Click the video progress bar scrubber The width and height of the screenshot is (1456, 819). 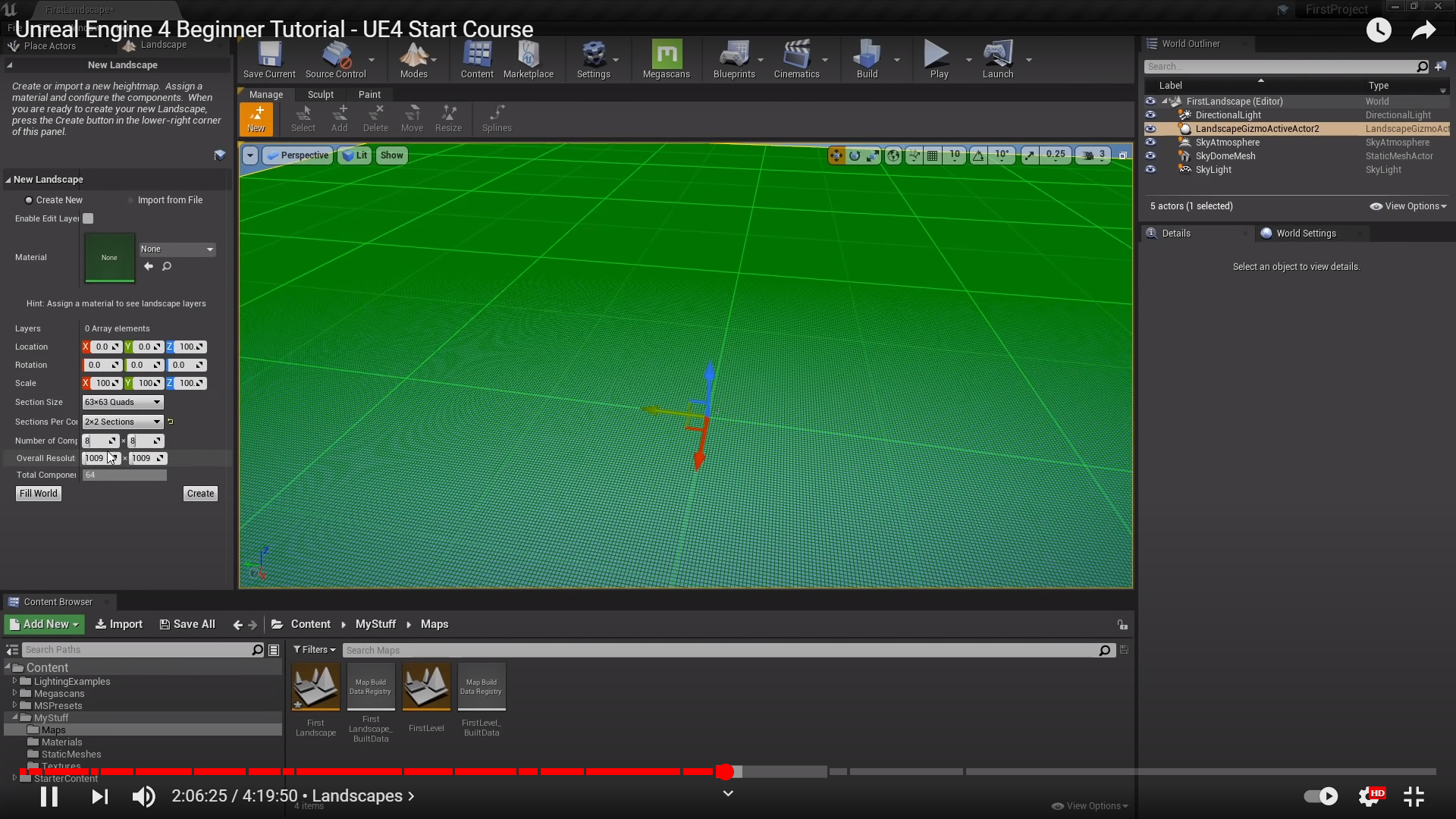point(725,772)
